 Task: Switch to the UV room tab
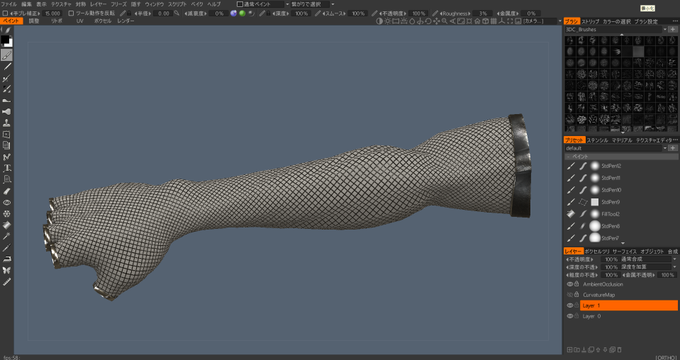(80, 21)
